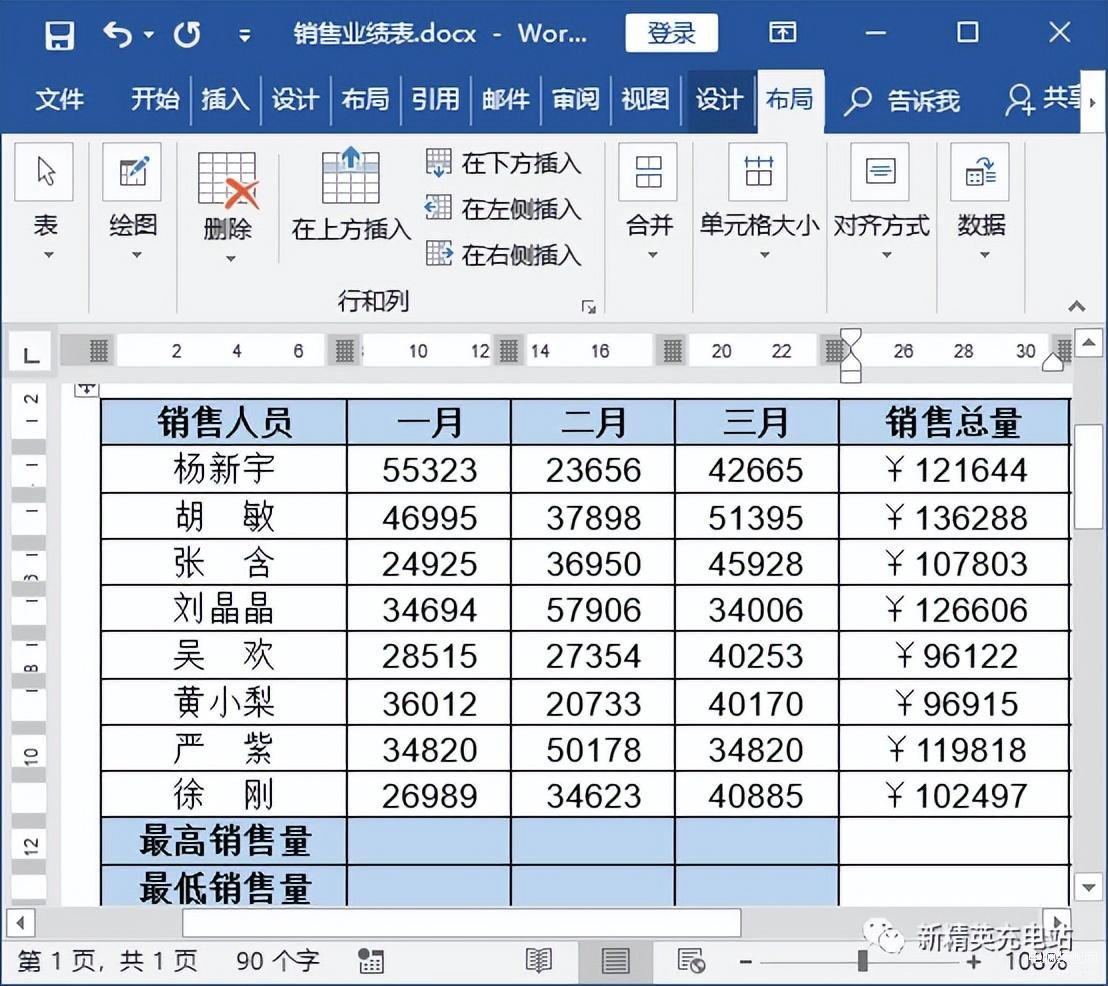Switch to the 邮件 tab
1108x986 pixels.
pos(505,99)
